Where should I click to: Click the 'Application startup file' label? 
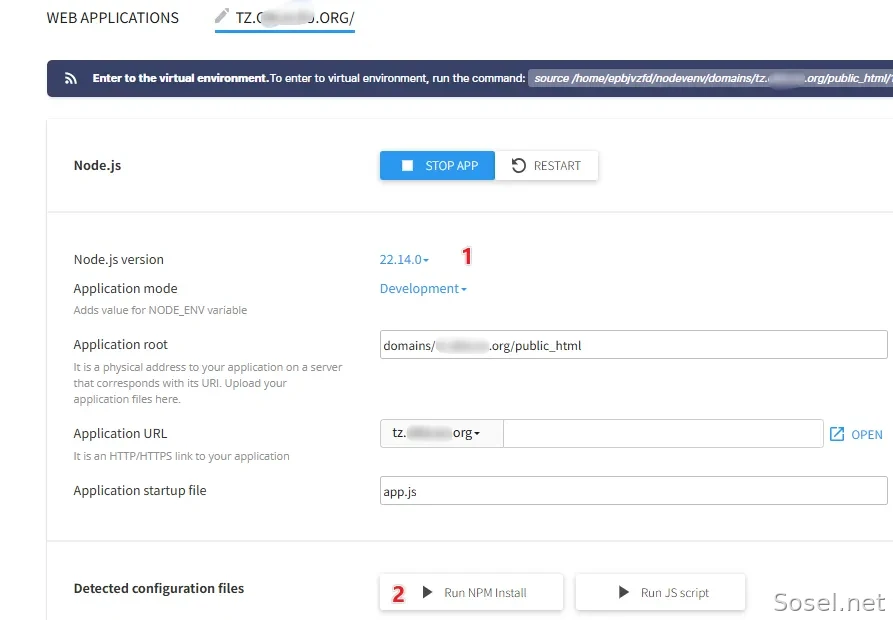pyautogui.click(x=140, y=490)
